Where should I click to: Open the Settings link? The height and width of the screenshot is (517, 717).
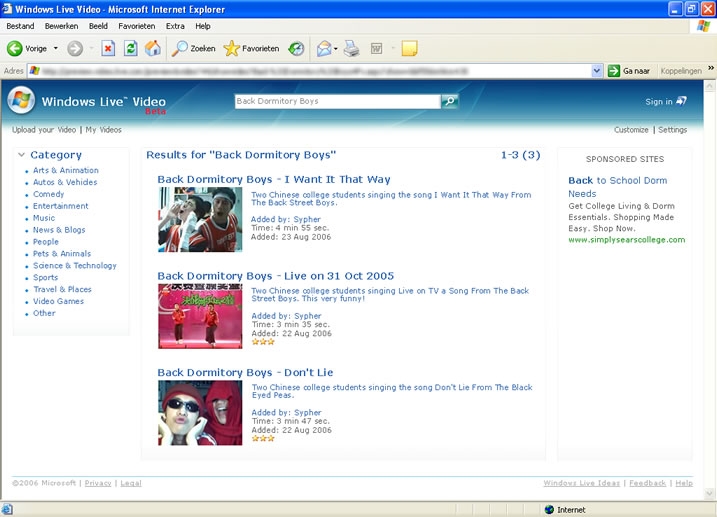(x=672, y=130)
